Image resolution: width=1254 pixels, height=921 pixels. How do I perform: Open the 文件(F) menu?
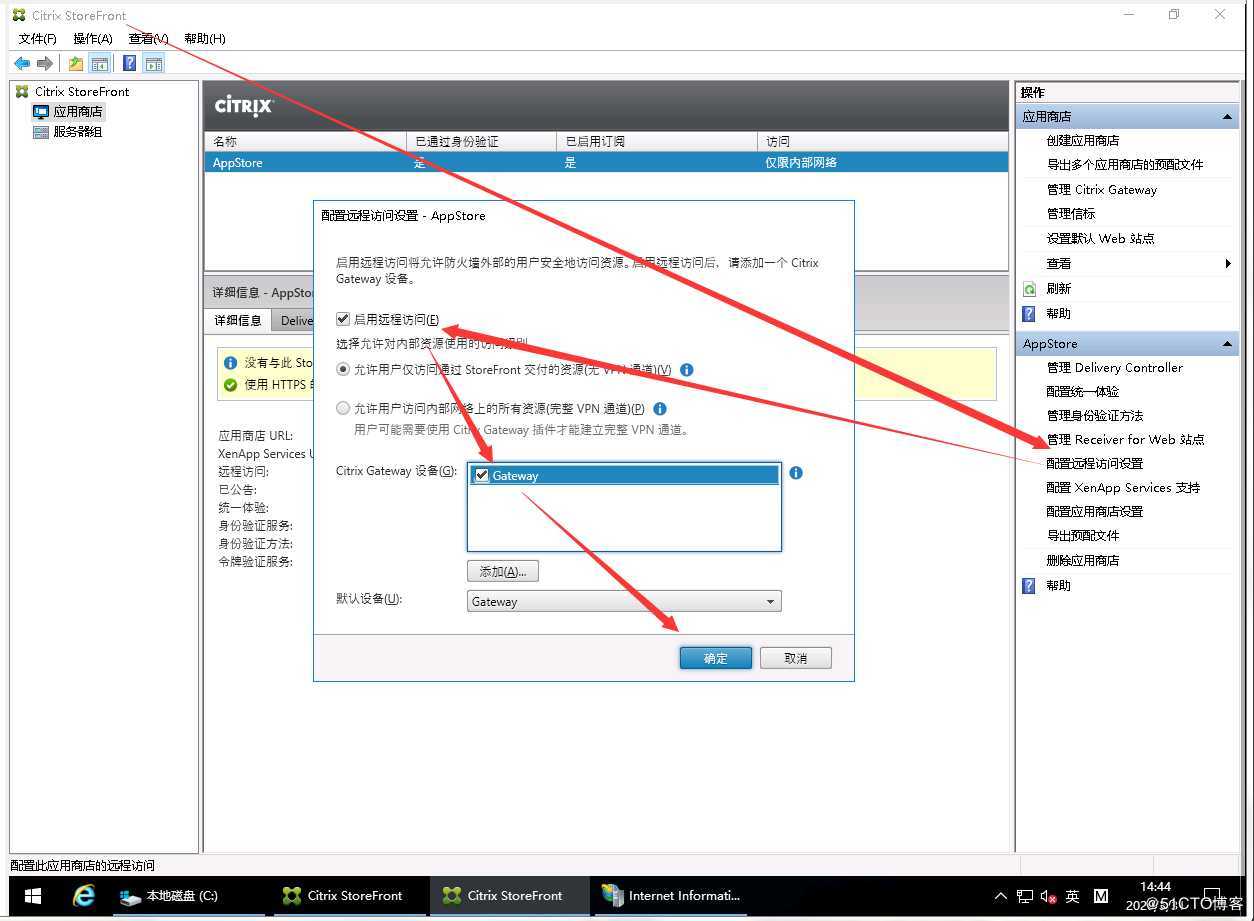click(38, 38)
